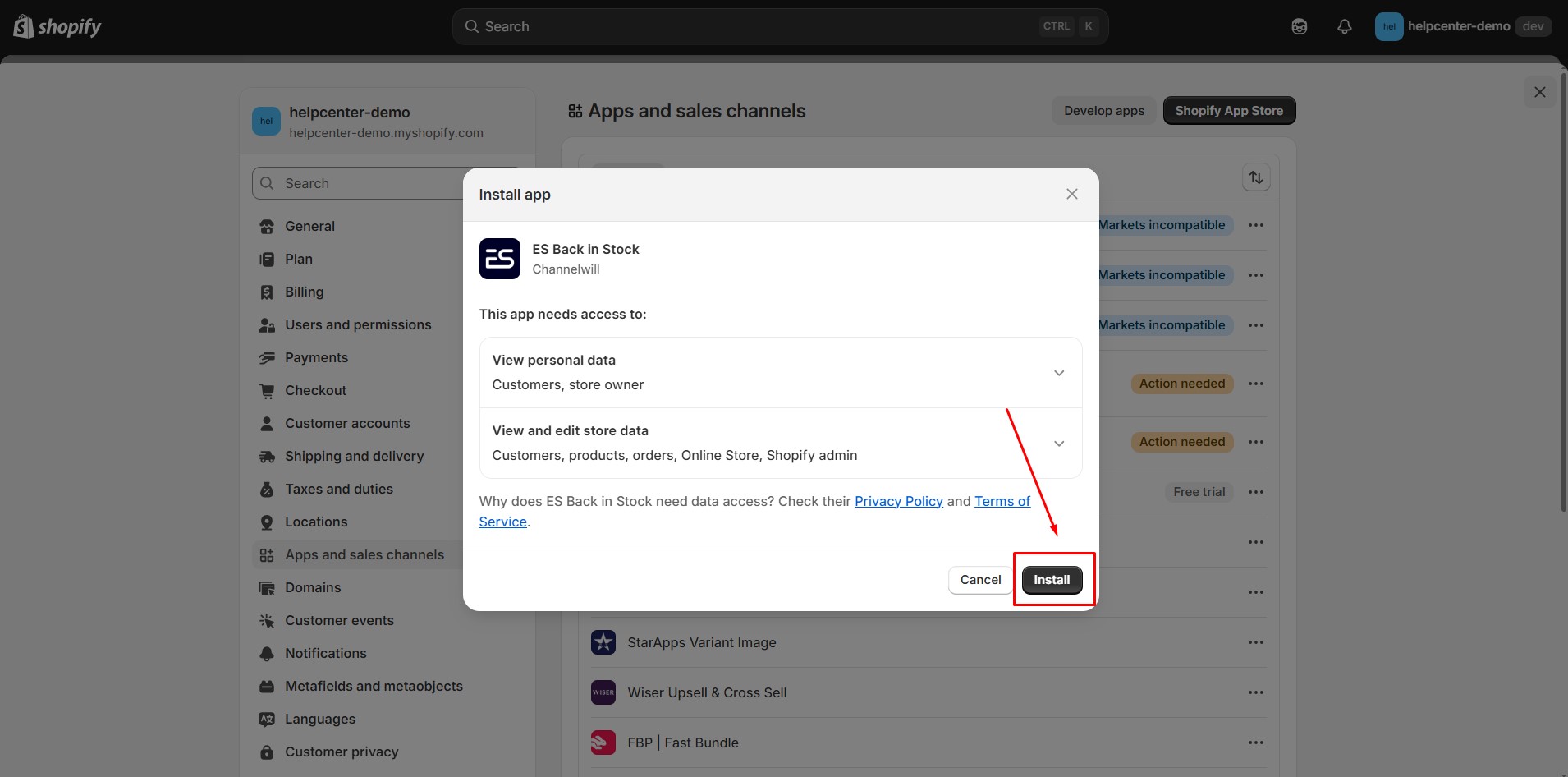This screenshot has width=1568, height=777.
Task: Click the Shipping and delivery truck icon
Action: [267, 456]
